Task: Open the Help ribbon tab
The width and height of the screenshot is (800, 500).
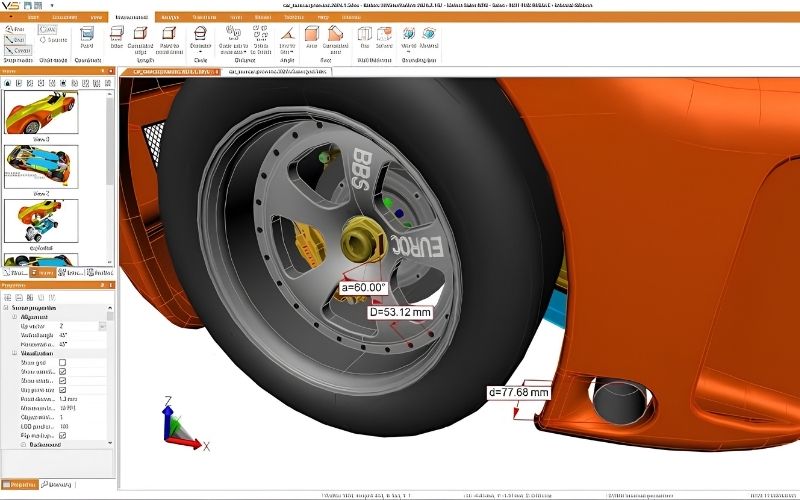Action: [x=323, y=17]
